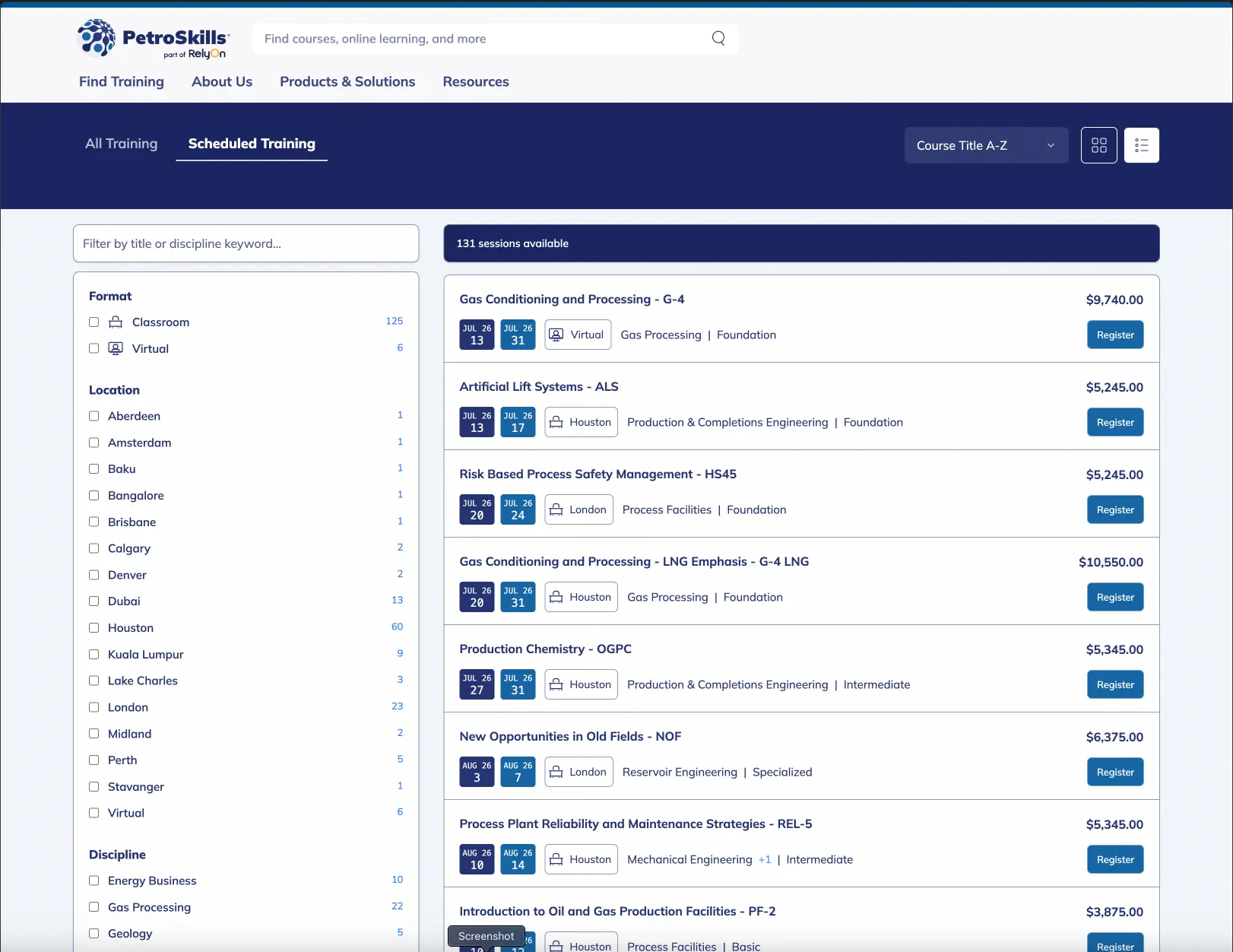The image size is (1233, 952).
Task: Register for Risk Based Process Safety Management
Action: point(1115,509)
